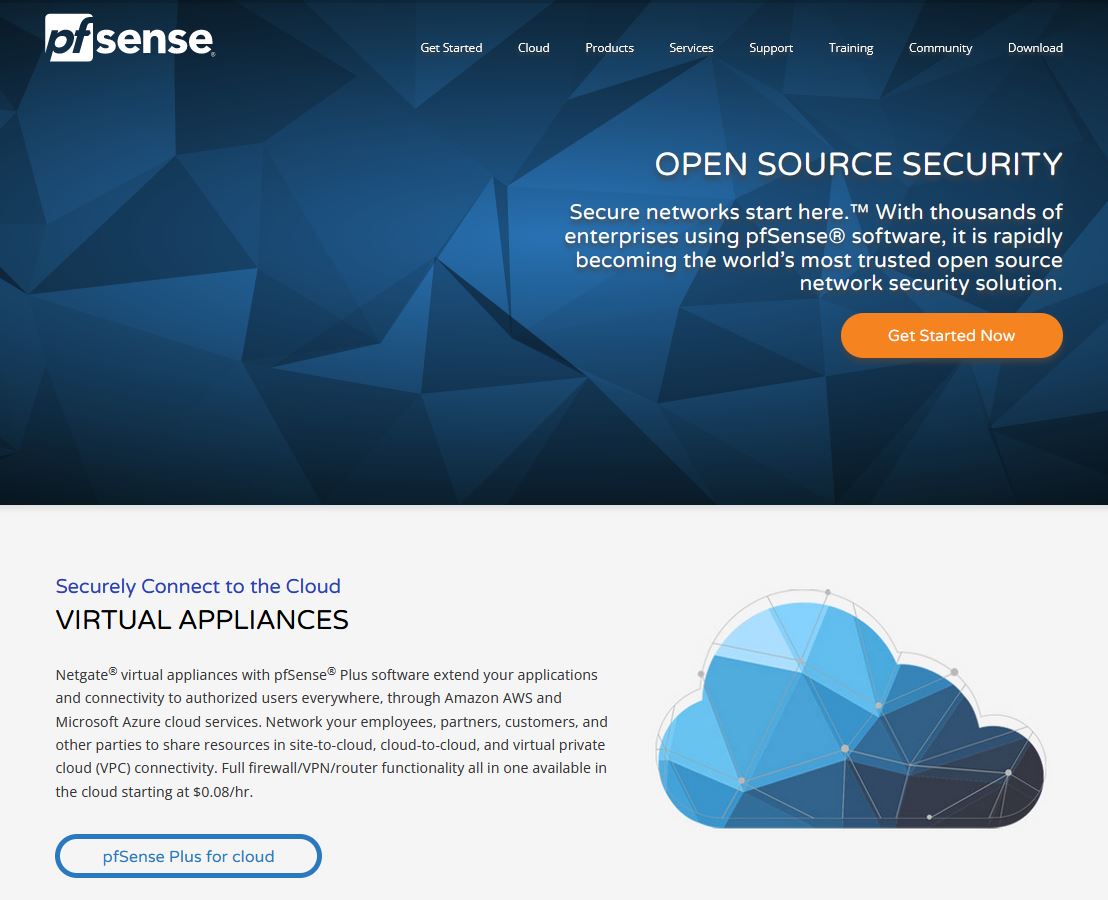Click the Get Started Now button
The width and height of the screenshot is (1108, 900).
click(x=951, y=336)
